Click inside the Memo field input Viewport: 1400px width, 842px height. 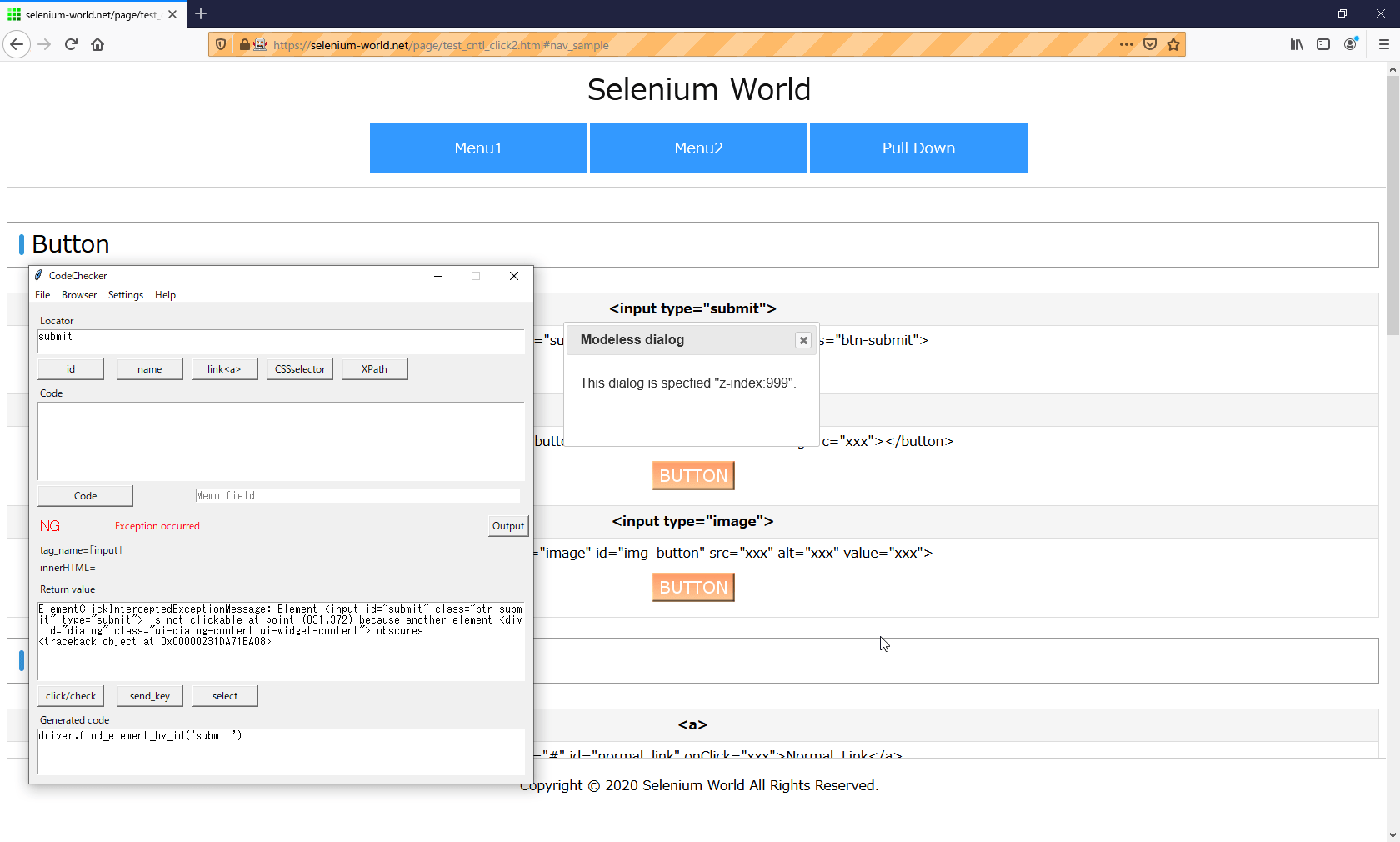tap(357, 494)
